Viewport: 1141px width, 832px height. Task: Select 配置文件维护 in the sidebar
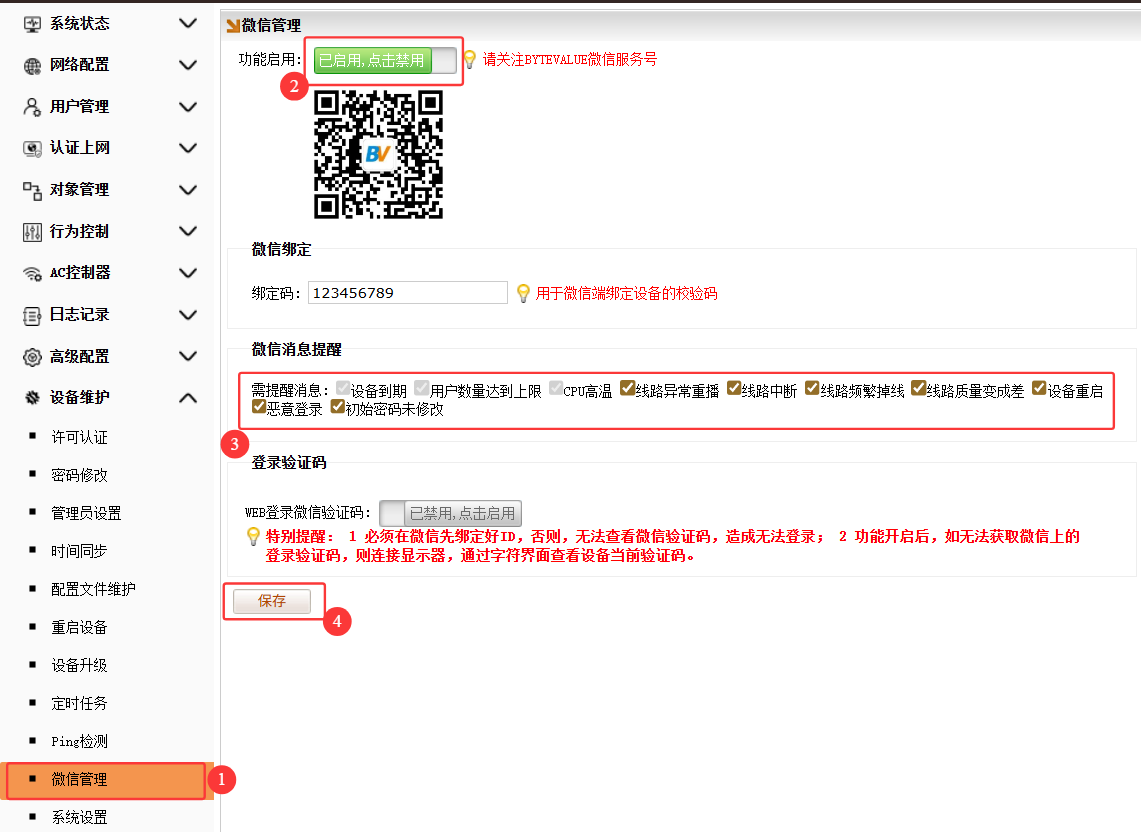(x=93, y=589)
